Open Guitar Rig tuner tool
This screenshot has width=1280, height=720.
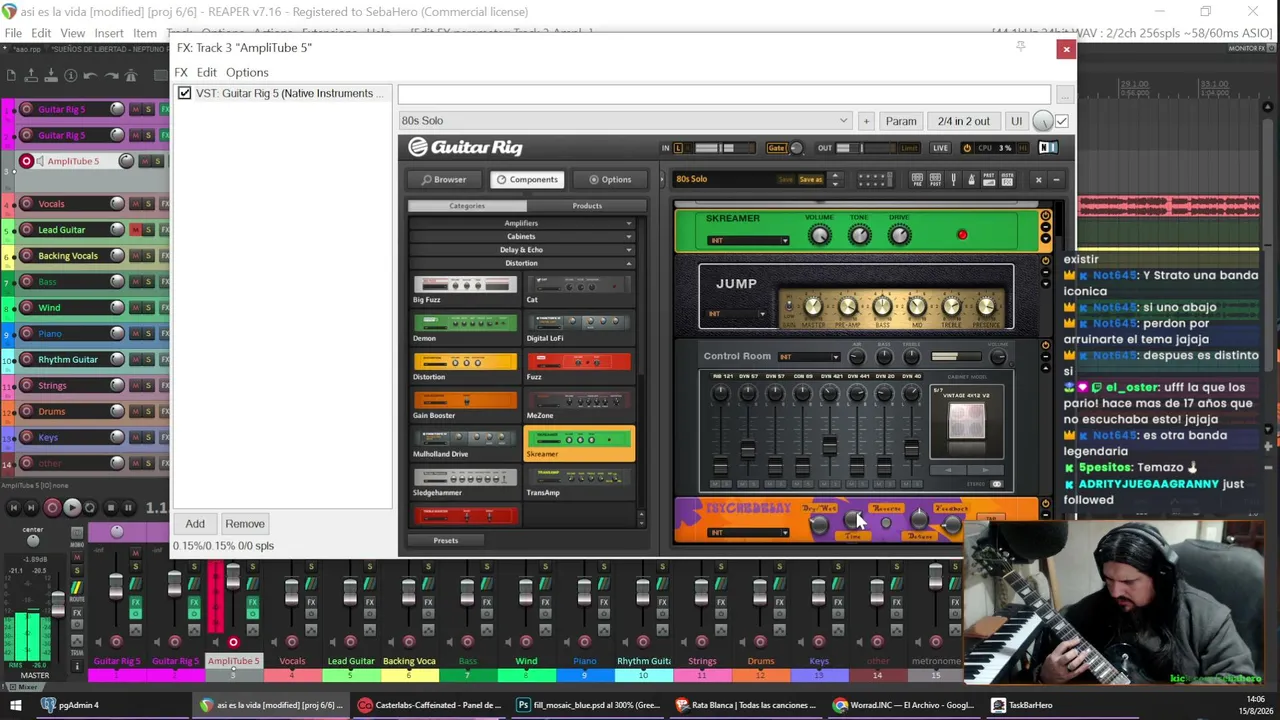pos(954,180)
